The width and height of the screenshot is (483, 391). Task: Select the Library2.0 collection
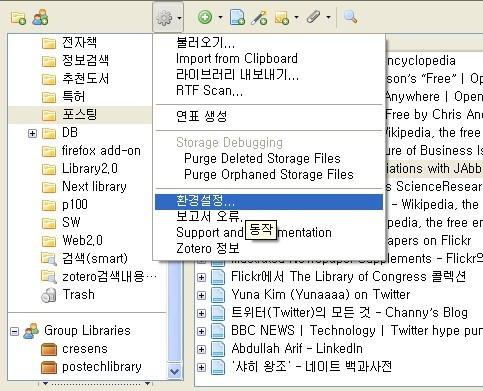(90, 169)
